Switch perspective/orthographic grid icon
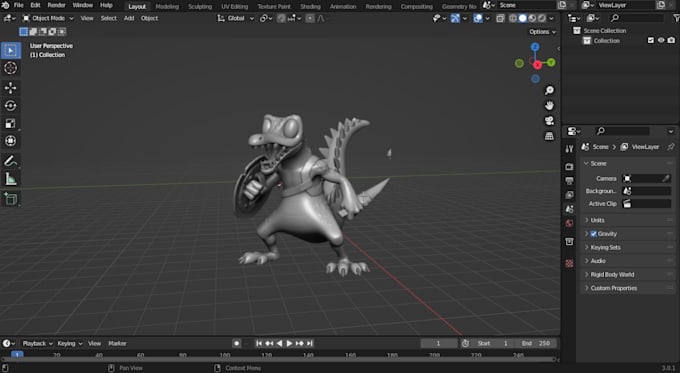The height and width of the screenshot is (373, 680). [549, 136]
